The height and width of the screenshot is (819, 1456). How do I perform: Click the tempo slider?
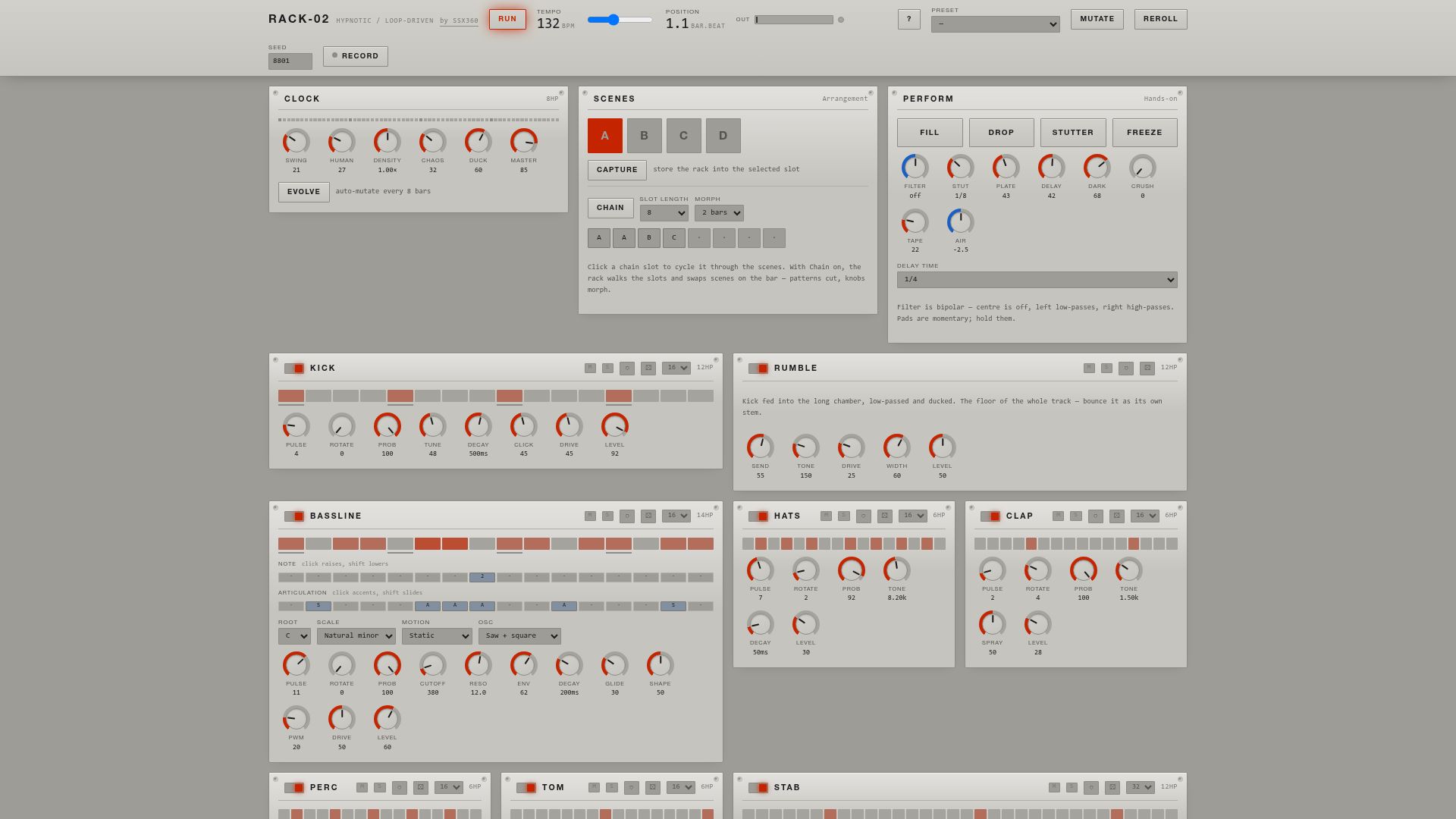[x=620, y=20]
